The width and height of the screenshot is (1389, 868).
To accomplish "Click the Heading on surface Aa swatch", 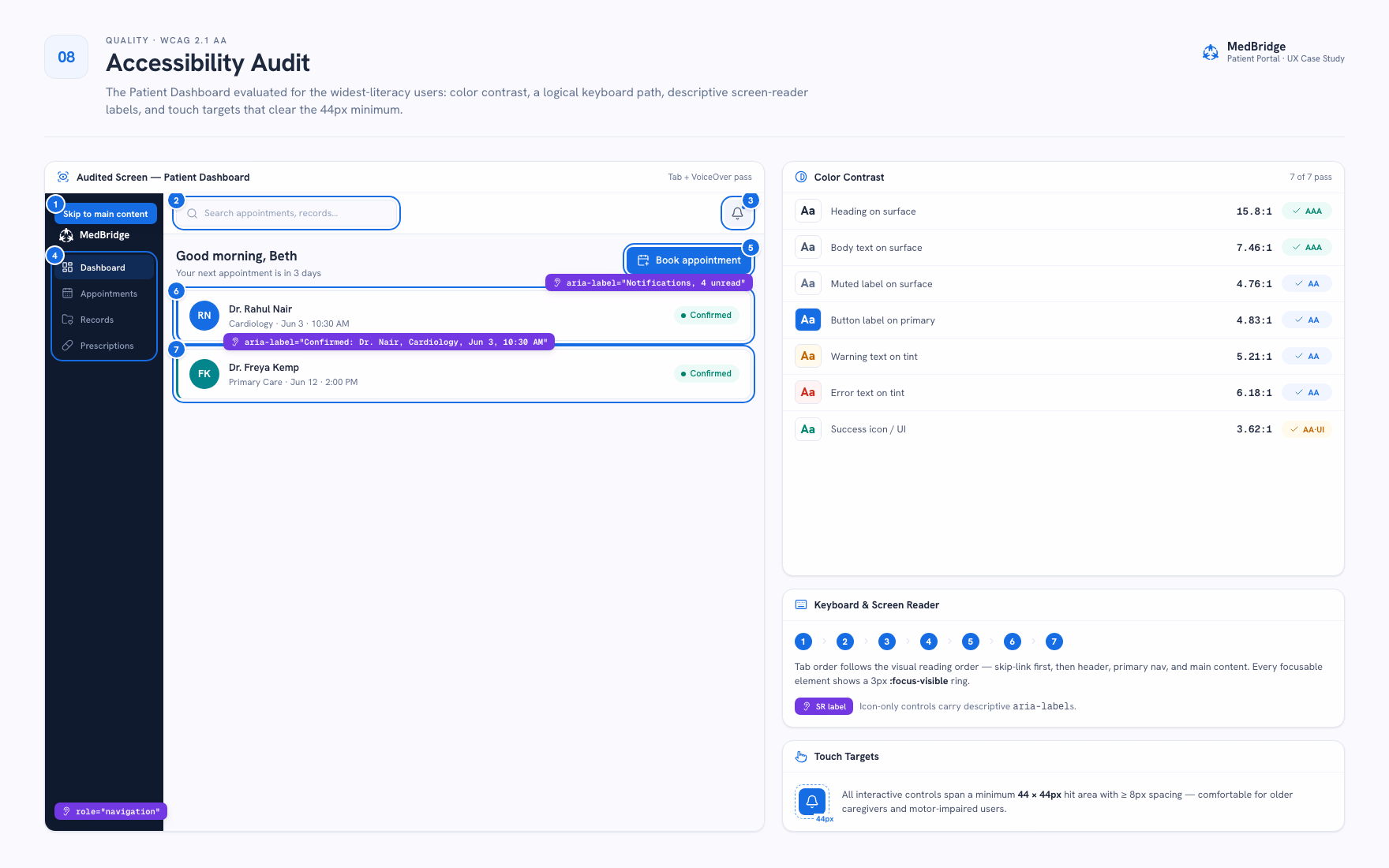I will pyautogui.click(x=807, y=211).
